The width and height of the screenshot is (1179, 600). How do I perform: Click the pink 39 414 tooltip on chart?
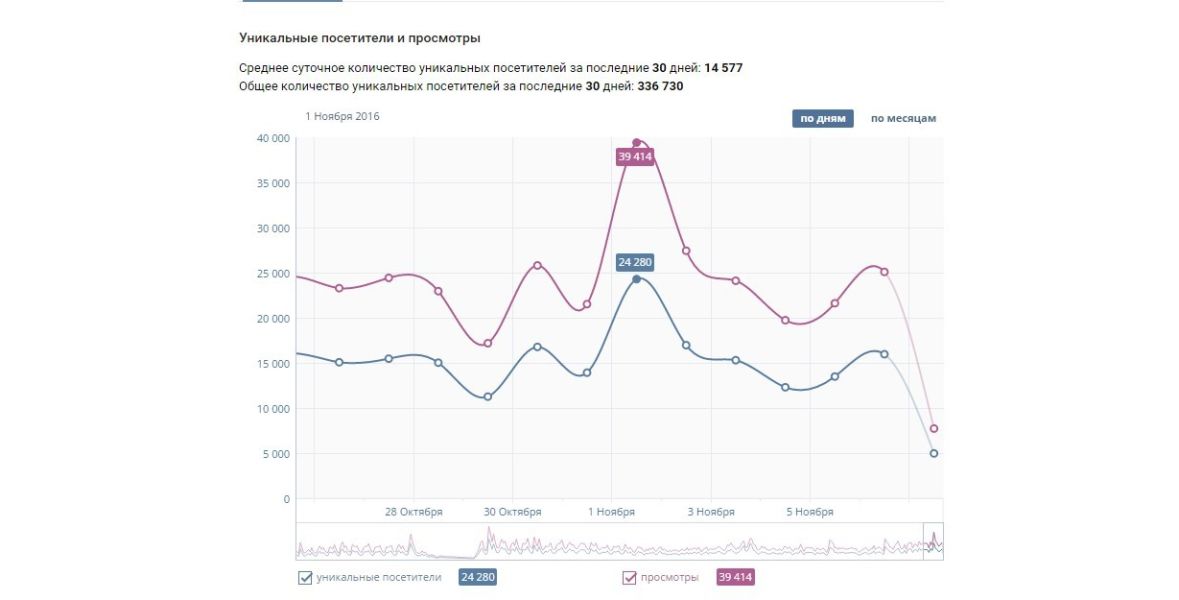(635, 157)
